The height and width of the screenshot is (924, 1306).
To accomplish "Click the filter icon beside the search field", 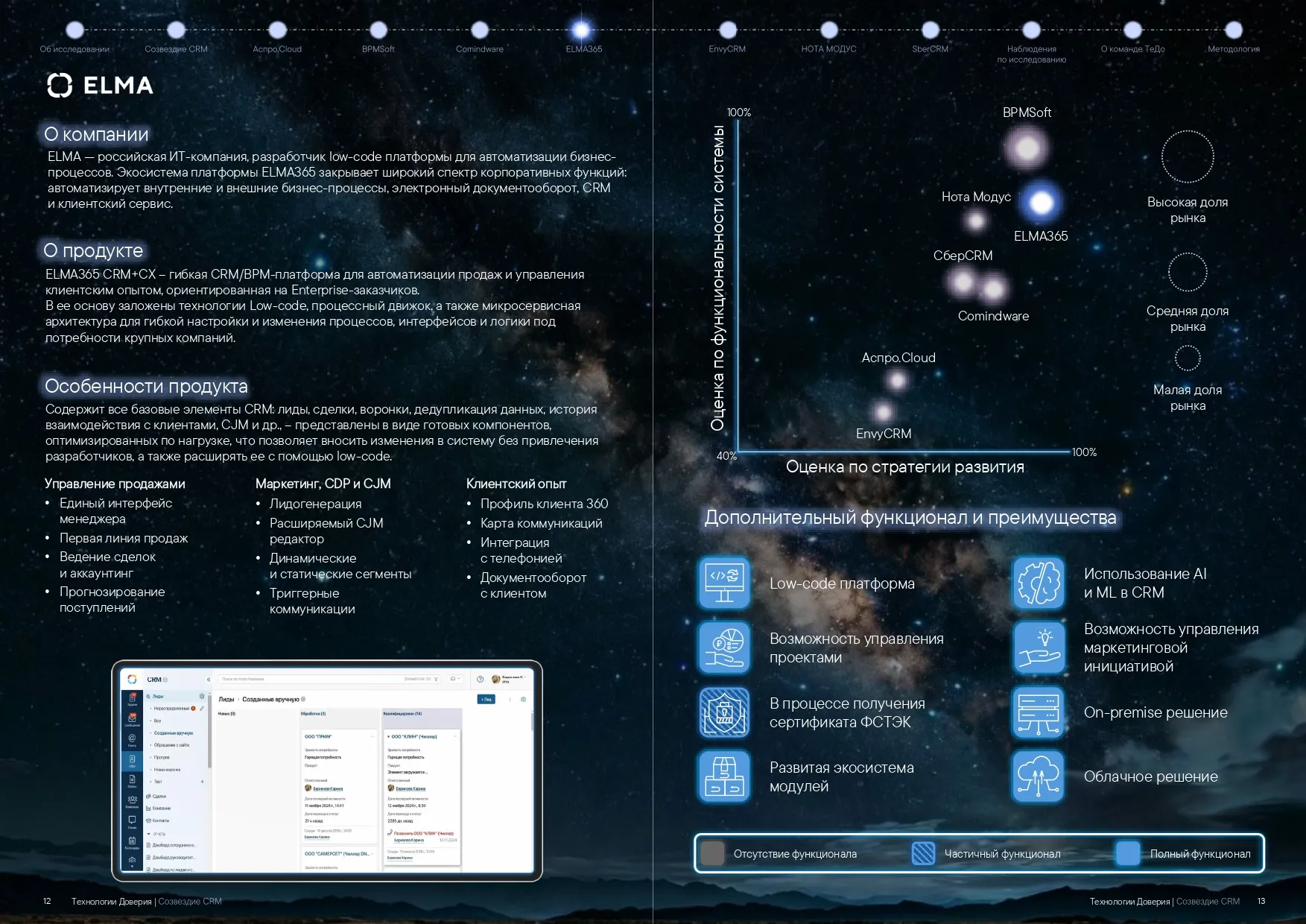I will coord(436,680).
